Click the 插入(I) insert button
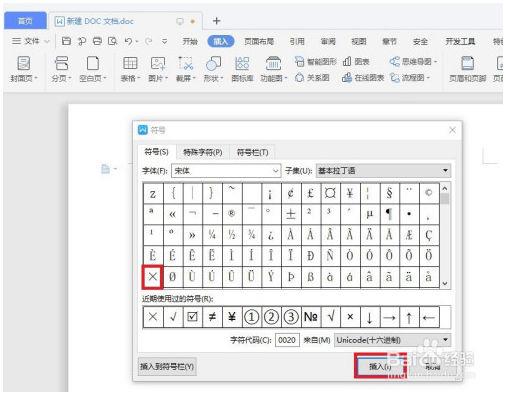Screen dimensions: 506x395 380,366
